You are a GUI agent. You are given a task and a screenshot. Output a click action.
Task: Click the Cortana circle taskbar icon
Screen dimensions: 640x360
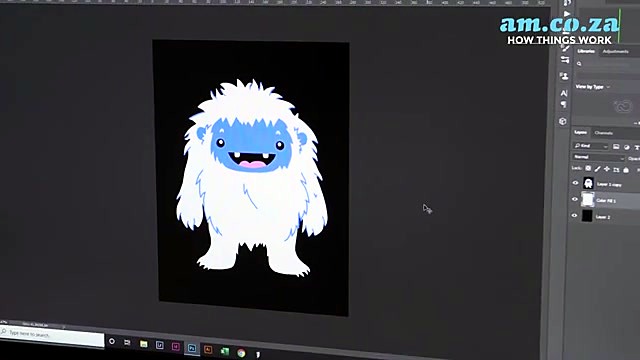coord(112,342)
